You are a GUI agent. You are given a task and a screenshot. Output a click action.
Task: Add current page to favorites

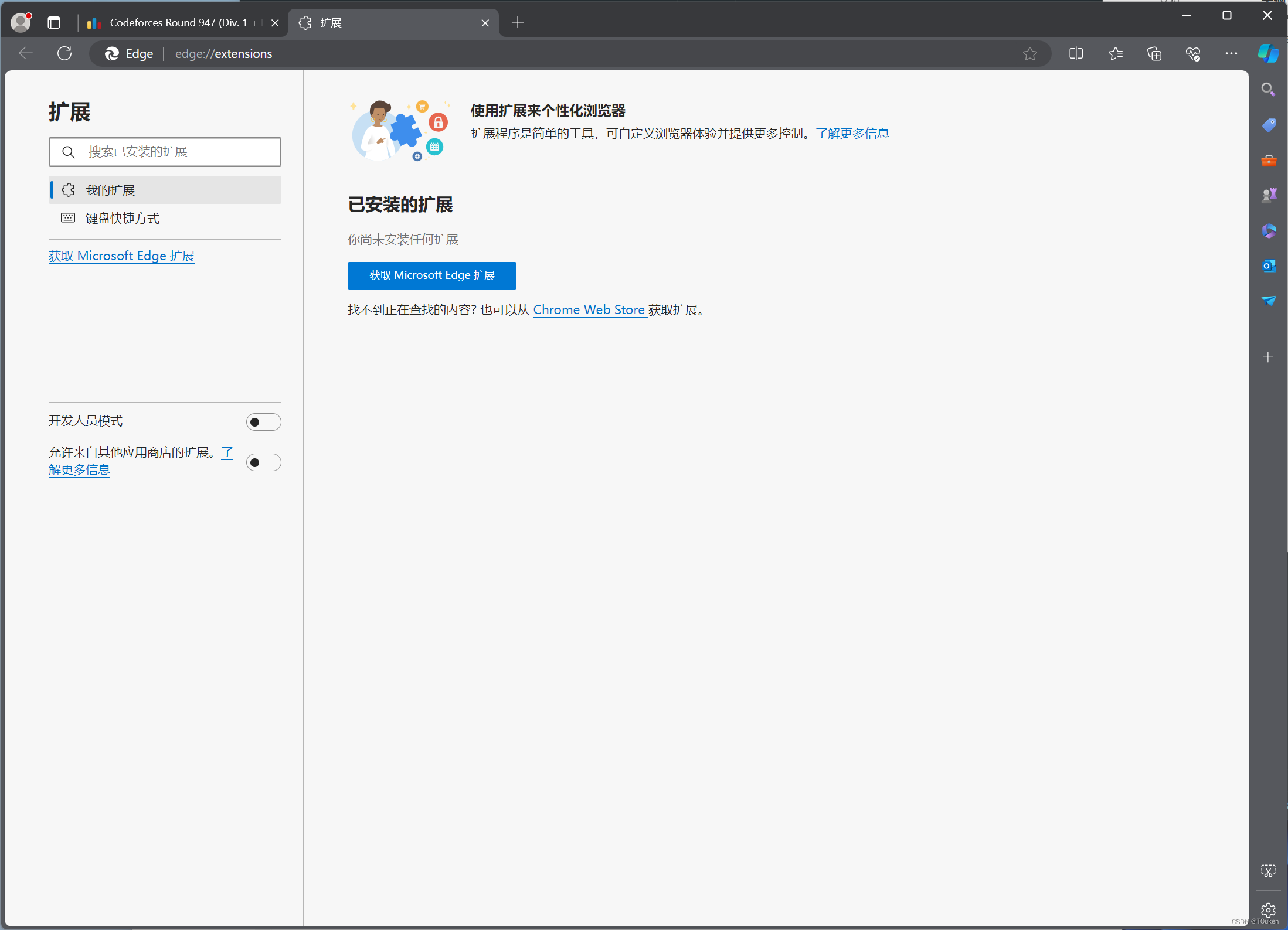tap(1031, 53)
